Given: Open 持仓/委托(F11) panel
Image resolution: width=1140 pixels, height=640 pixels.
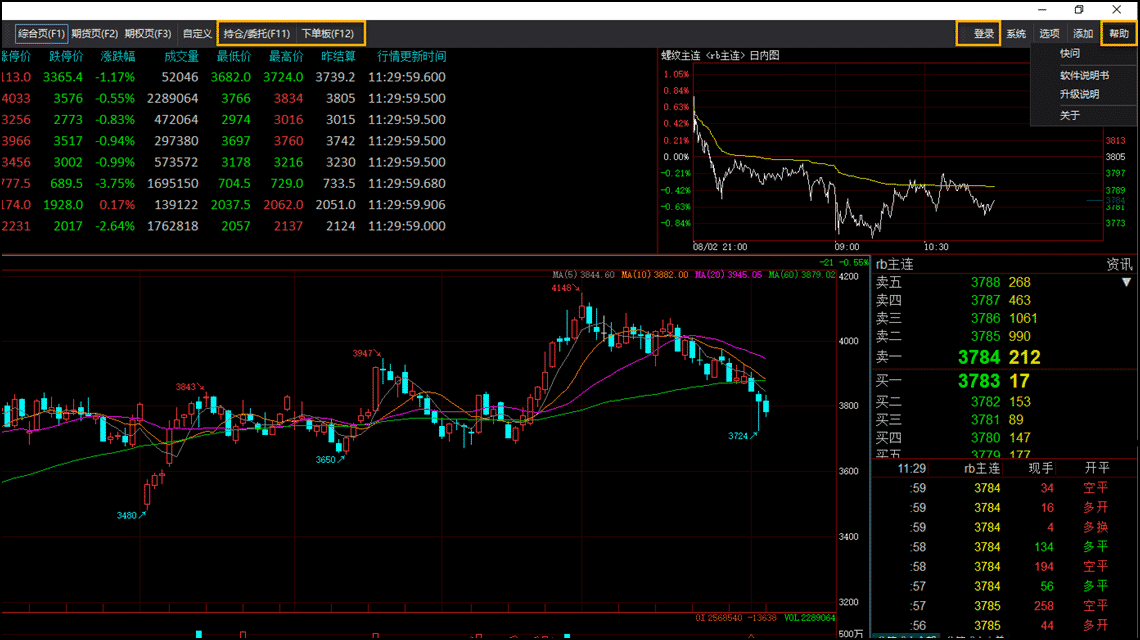Looking at the screenshot, I should tap(257, 34).
